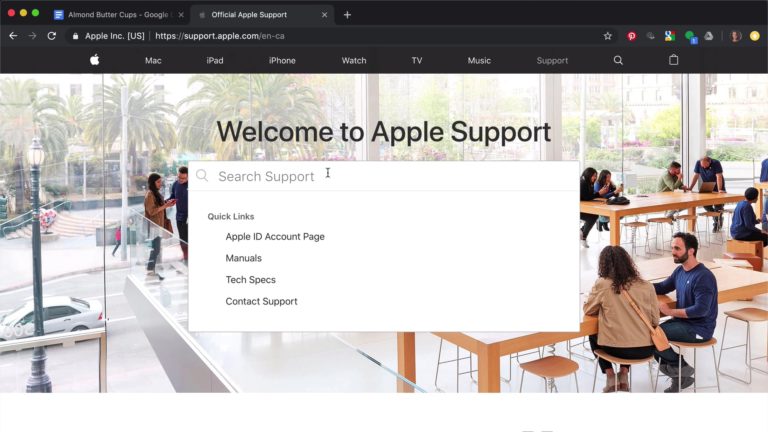Close the Official Apple Support tab
The height and width of the screenshot is (432, 768).
coord(324,15)
